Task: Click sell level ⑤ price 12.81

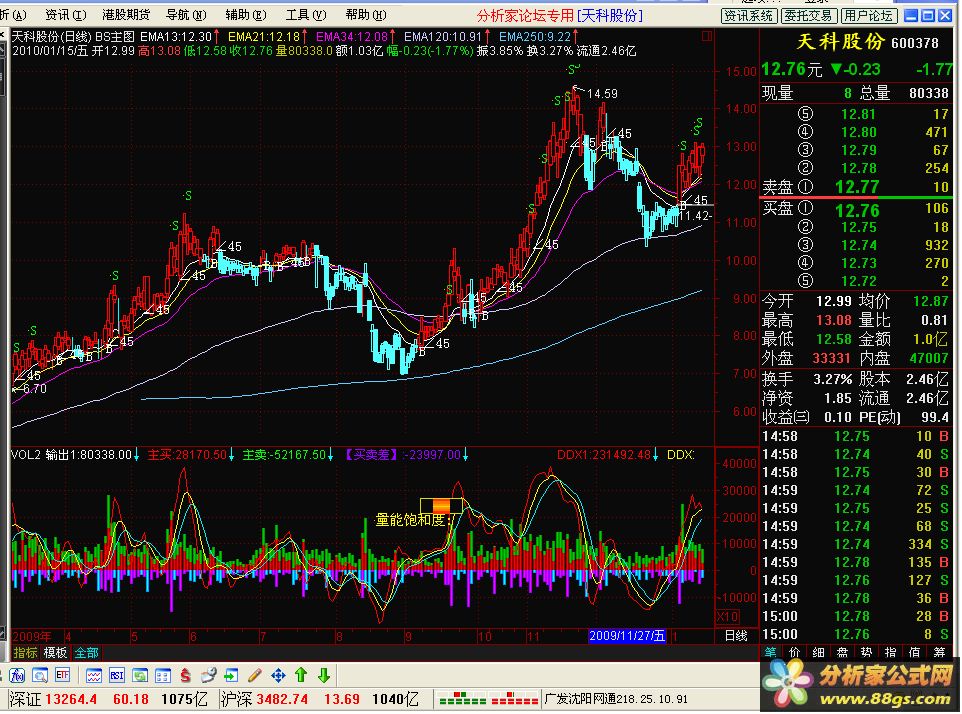Action: [858, 114]
